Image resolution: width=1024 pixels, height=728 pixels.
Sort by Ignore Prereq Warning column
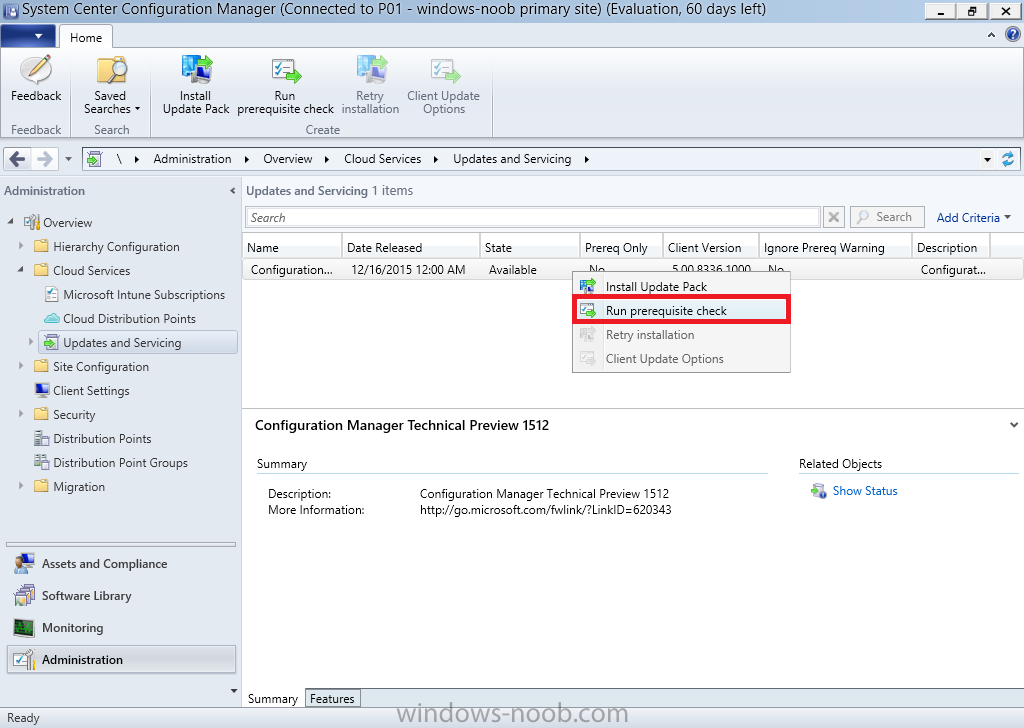point(835,247)
